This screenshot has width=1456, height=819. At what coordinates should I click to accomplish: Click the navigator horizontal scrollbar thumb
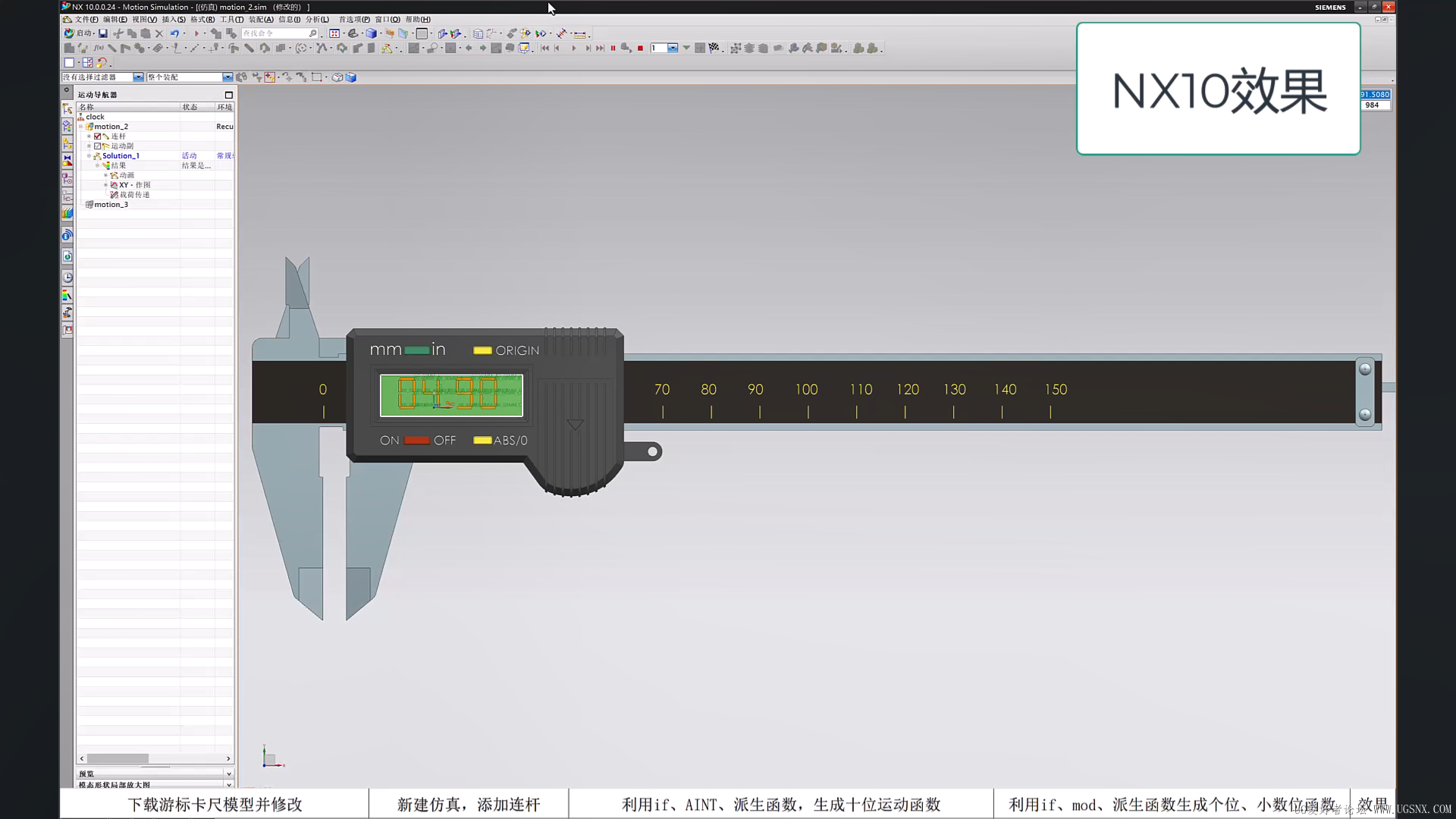pyautogui.click(x=118, y=758)
